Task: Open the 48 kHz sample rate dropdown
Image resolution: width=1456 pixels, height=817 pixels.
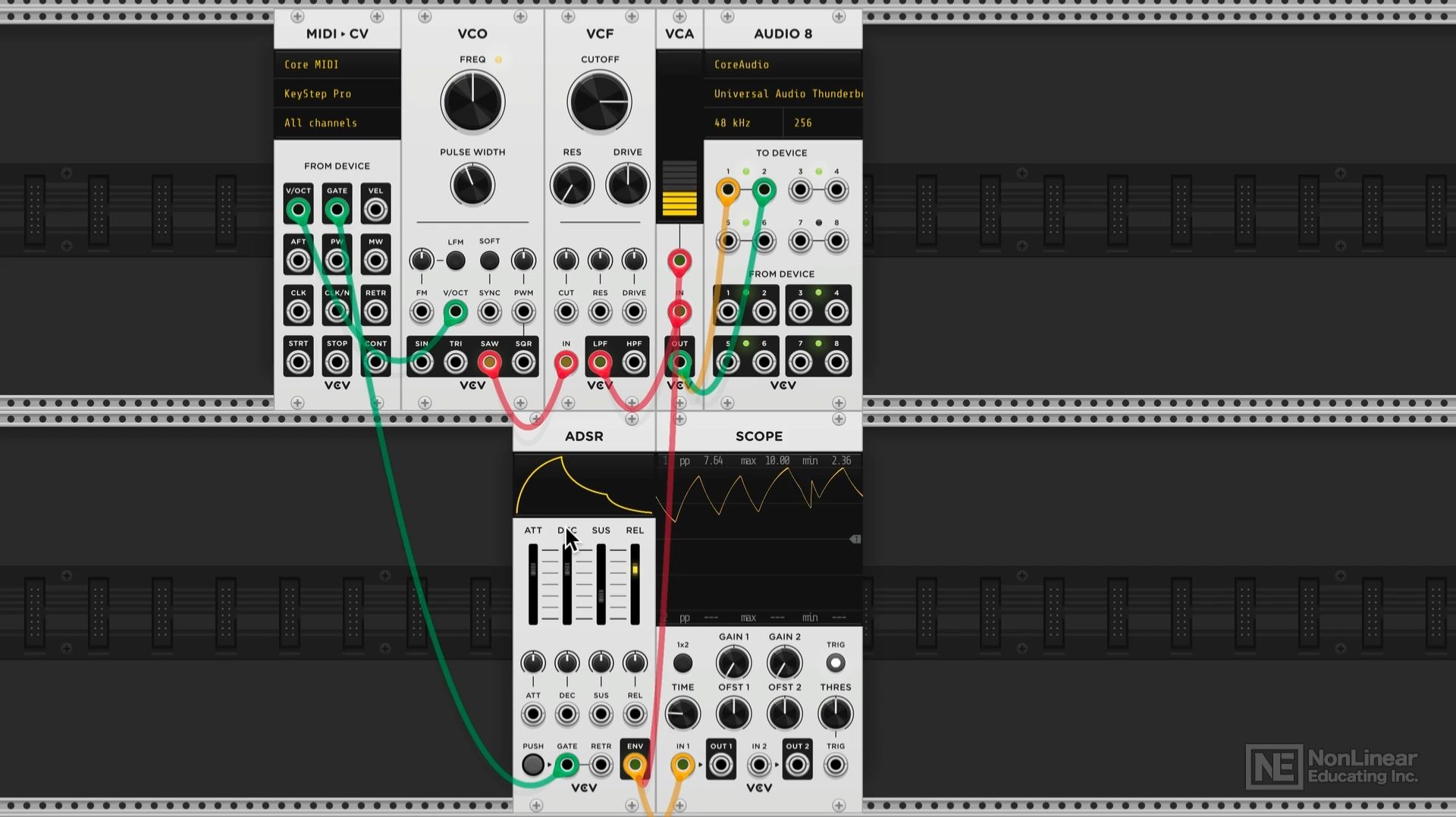Action: [744, 123]
